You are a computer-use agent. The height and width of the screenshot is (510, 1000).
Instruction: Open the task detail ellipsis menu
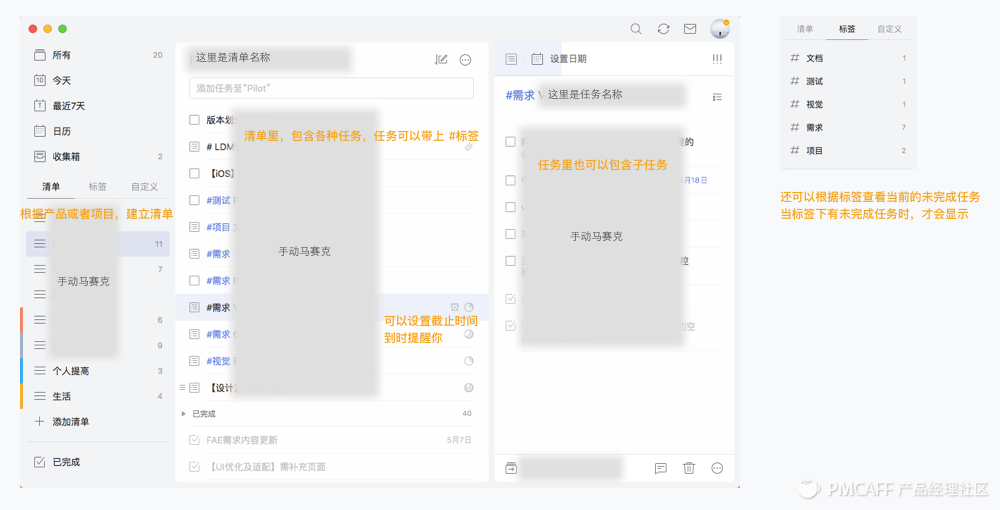point(717,468)
